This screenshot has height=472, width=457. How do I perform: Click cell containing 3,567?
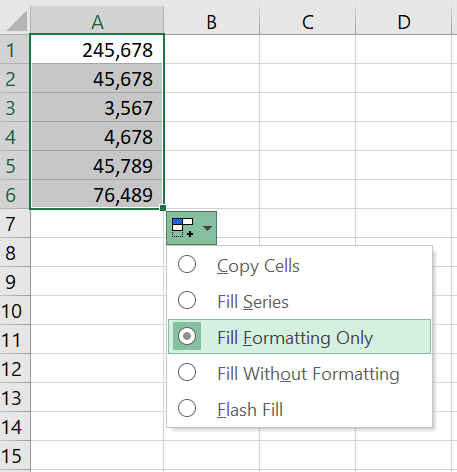[97, 107]
